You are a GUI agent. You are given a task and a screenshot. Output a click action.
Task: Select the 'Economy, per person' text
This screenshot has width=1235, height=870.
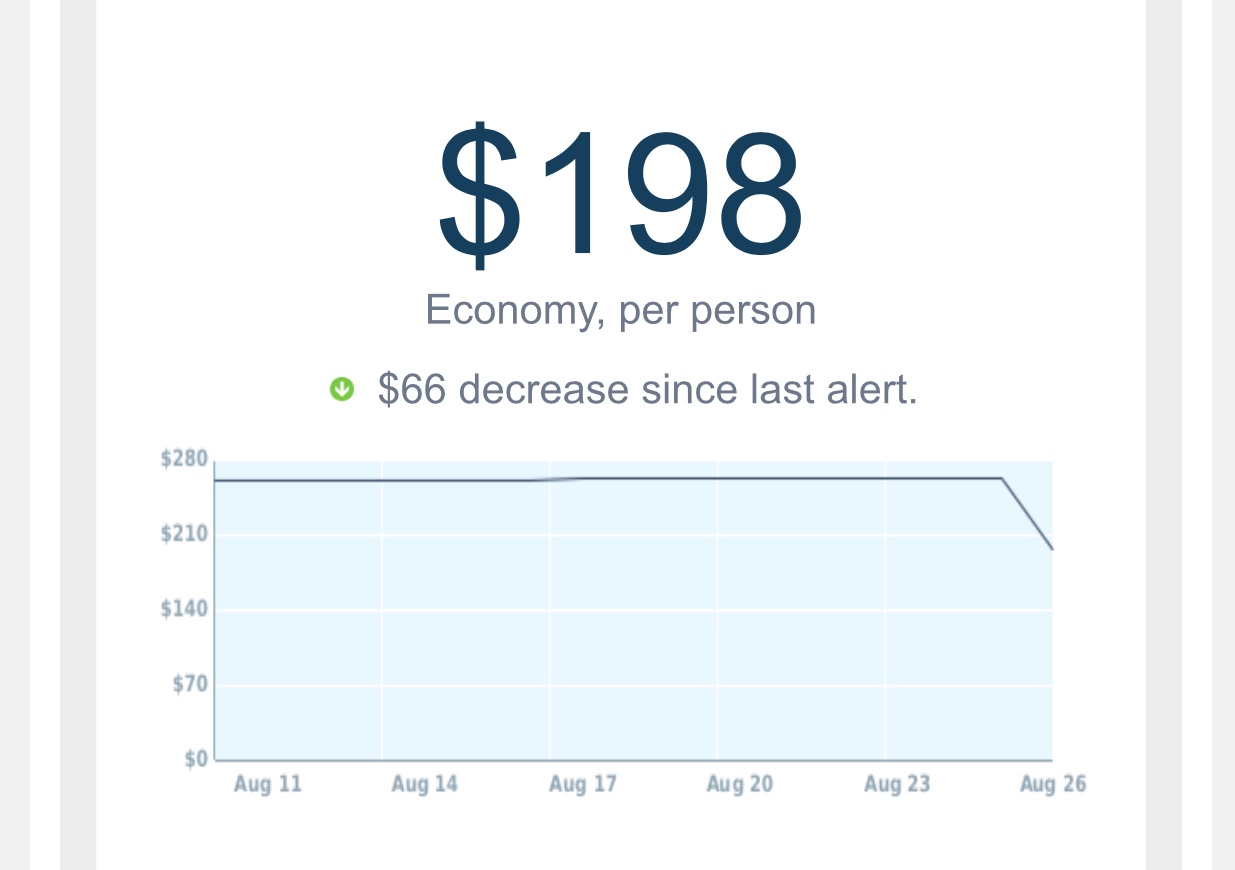click(620, 311)
